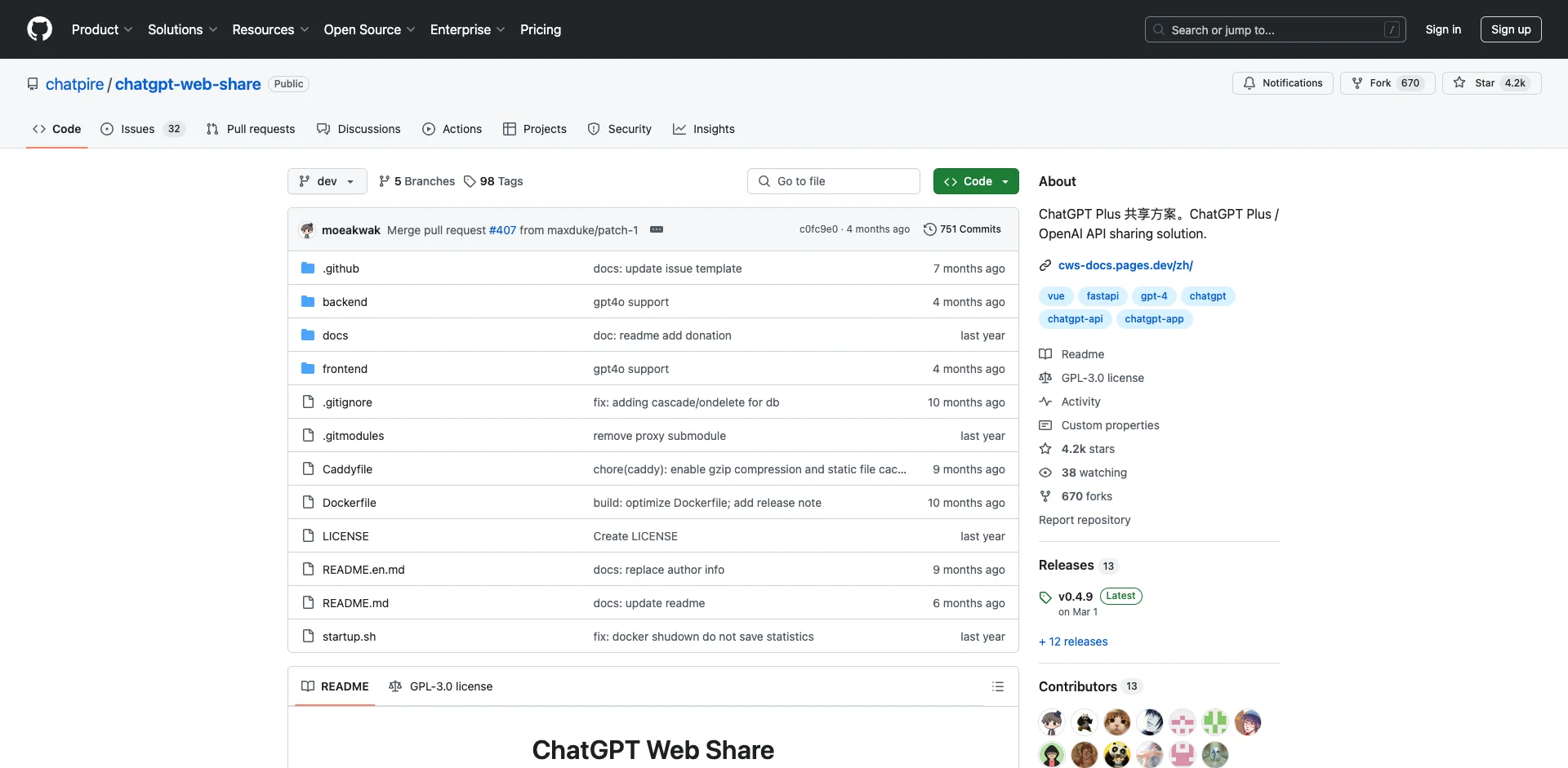The image size is (1568, 768).
Task: Click the Readme book icon in About
Action: click(1045, 354)
